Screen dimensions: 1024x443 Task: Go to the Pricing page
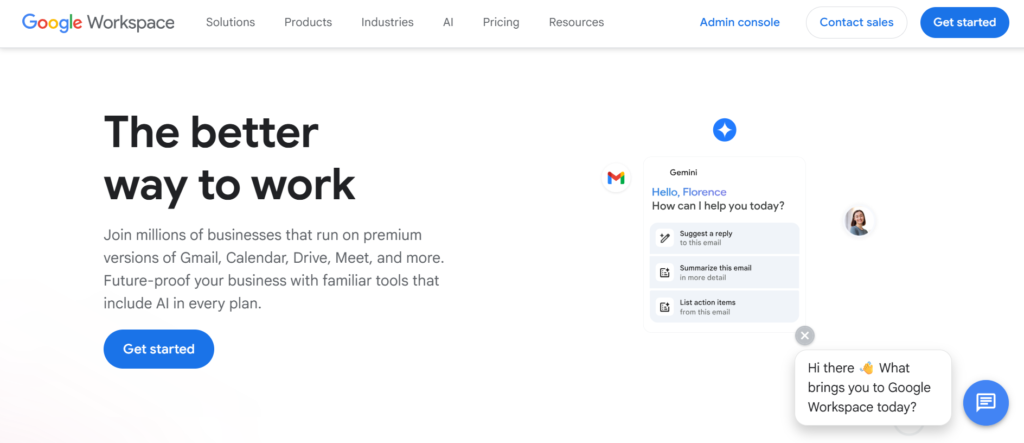pos(500,22)
